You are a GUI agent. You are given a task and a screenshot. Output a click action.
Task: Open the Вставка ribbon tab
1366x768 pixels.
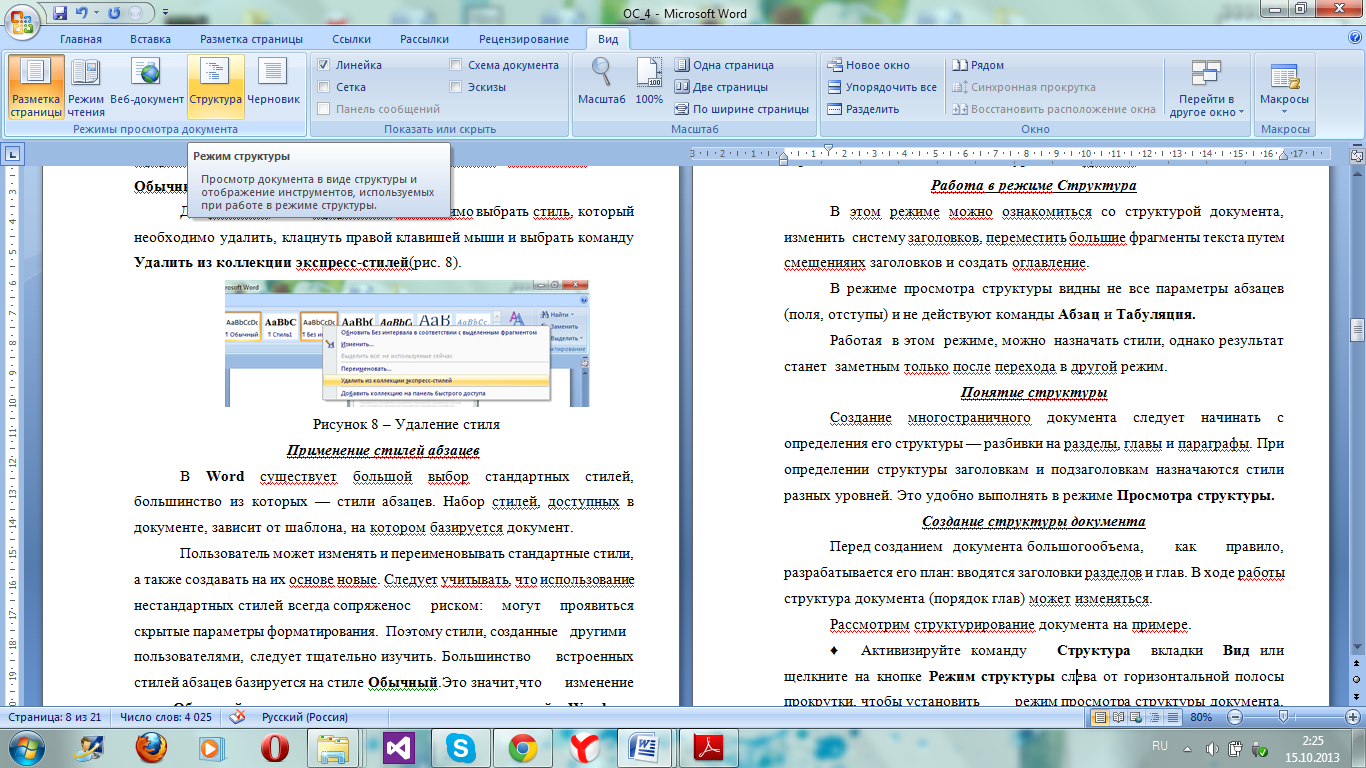(x=150, y=39)
